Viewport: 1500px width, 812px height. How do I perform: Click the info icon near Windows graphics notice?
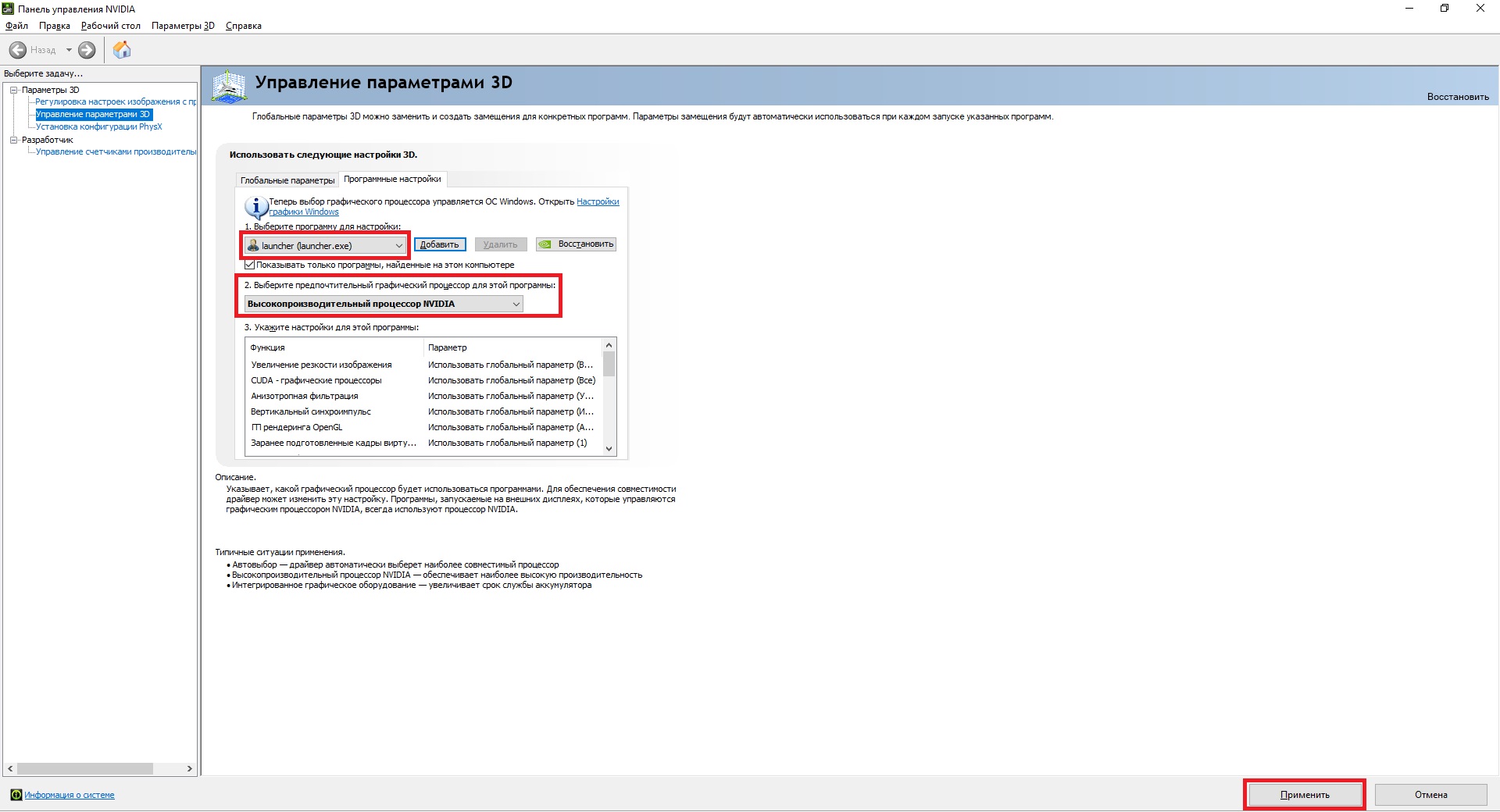pyautogui.click(x=256, y=207)
